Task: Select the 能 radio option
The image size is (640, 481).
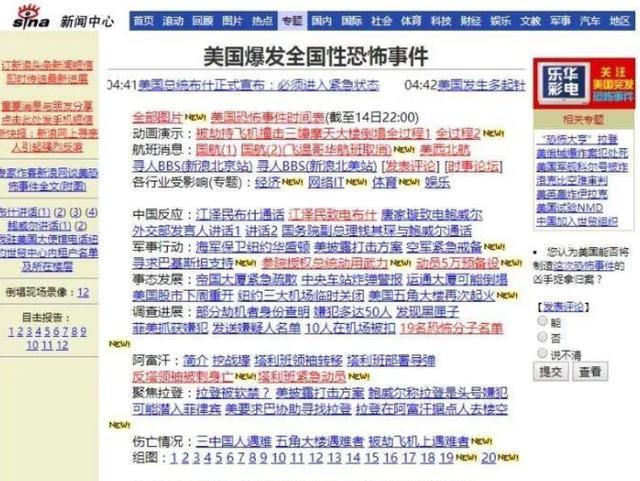Action: tap(544, 321)
